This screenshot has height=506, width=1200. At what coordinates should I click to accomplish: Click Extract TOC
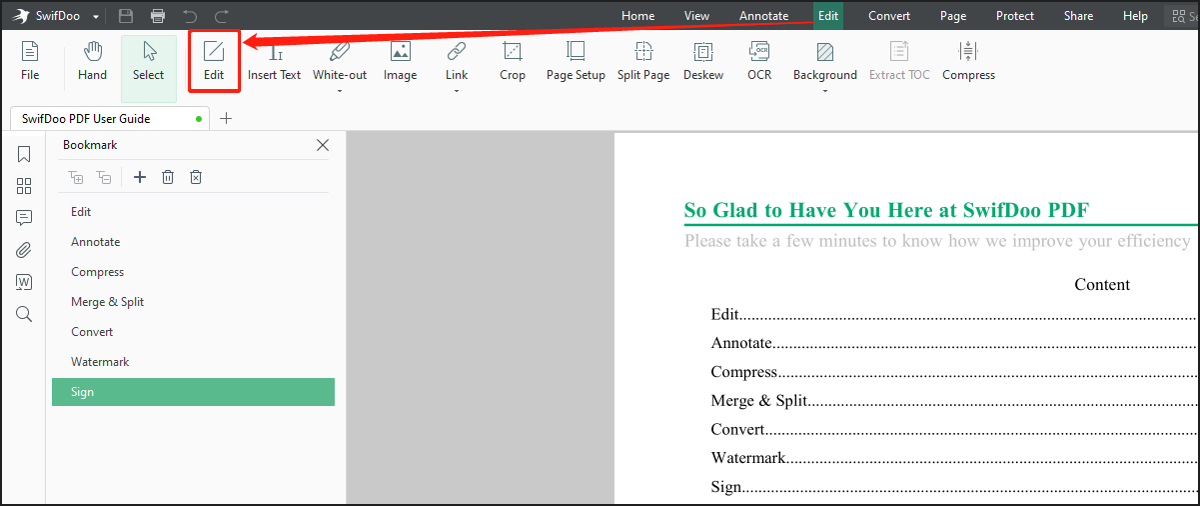coord(899,61)
